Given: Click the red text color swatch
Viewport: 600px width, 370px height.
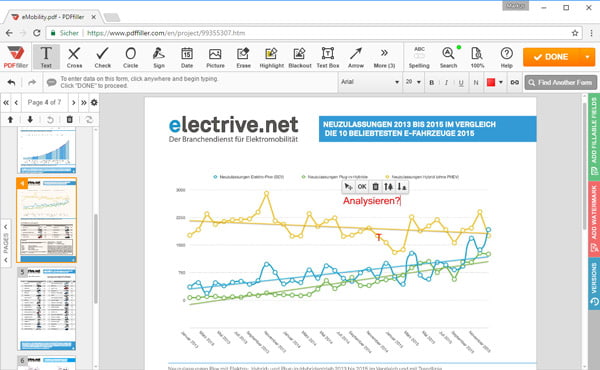Looking at the screenshot, I should coord(491,82).
